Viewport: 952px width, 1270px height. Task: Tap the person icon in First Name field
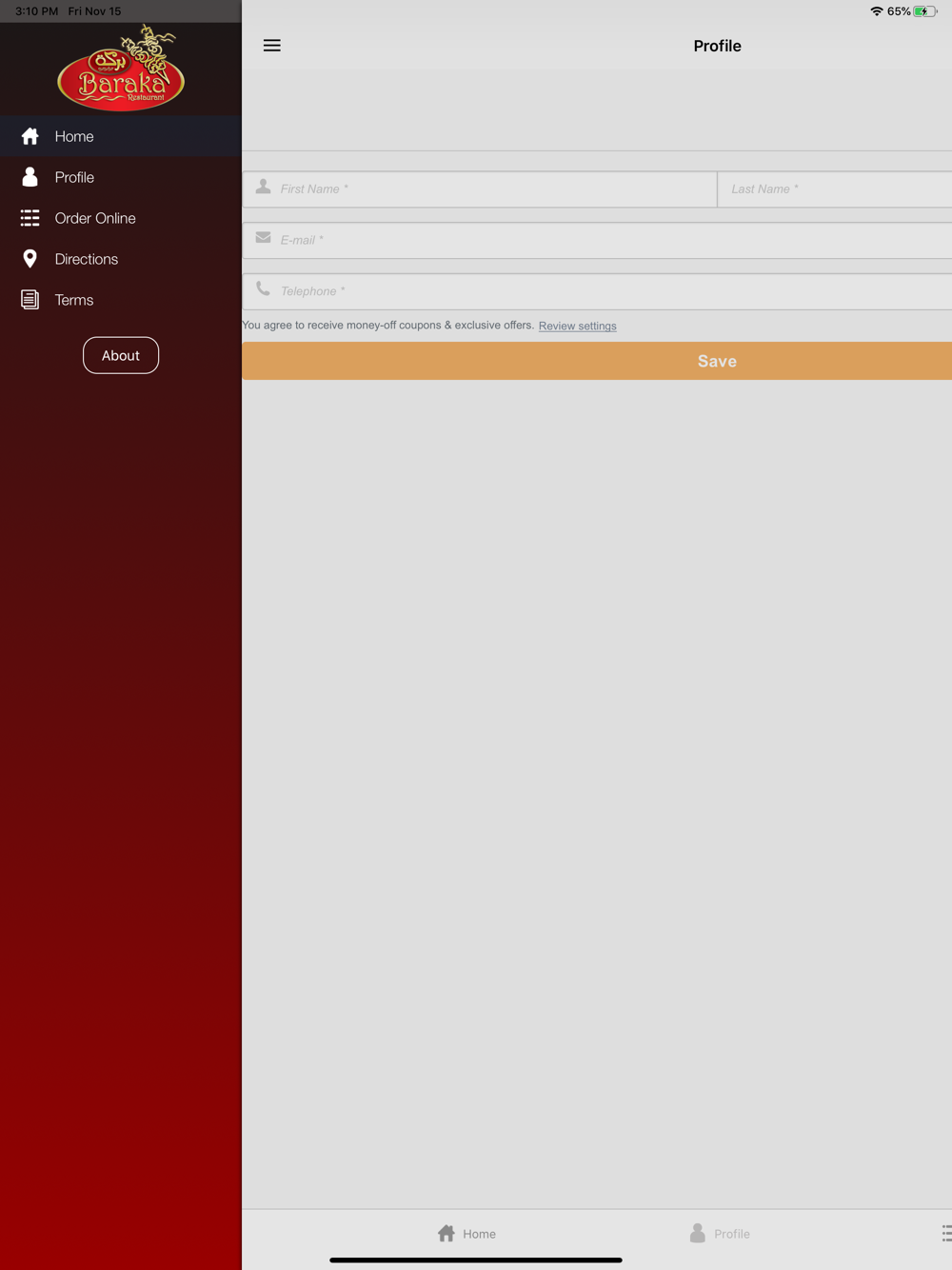coord(264,187)
